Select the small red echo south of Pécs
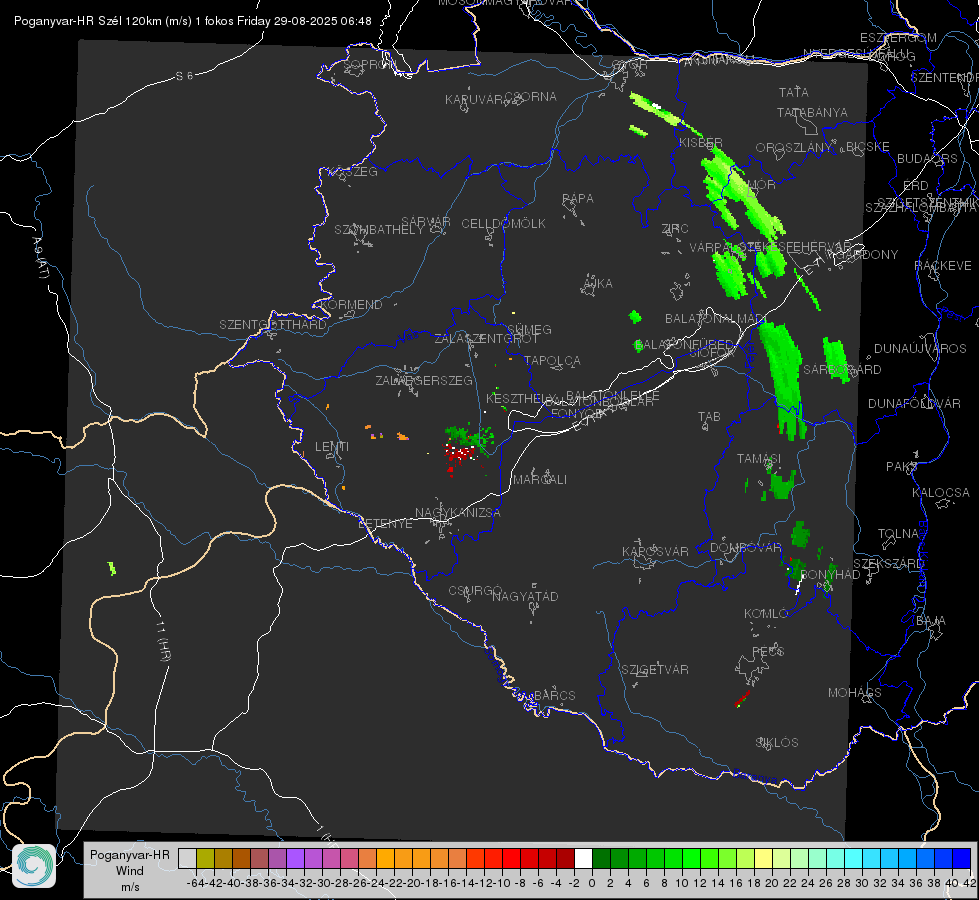The width and height of the screenshot is (979, 900). pyautogui.click(x=742, y=698)
